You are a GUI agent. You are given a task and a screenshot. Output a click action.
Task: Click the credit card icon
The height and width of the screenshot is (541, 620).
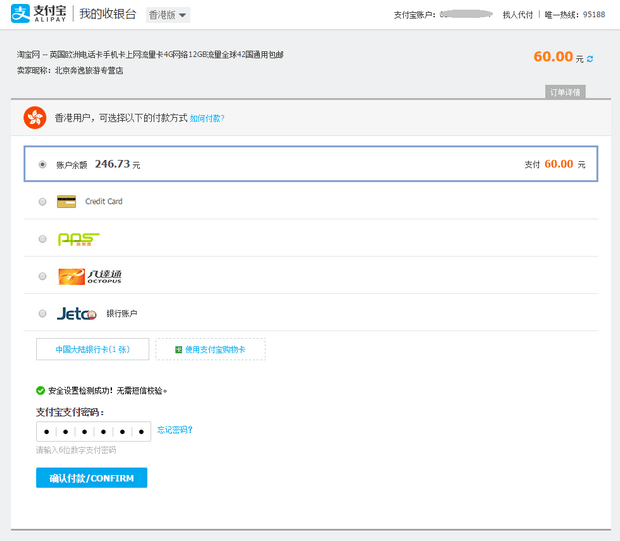pyautogui.click(x=66, y=202)
